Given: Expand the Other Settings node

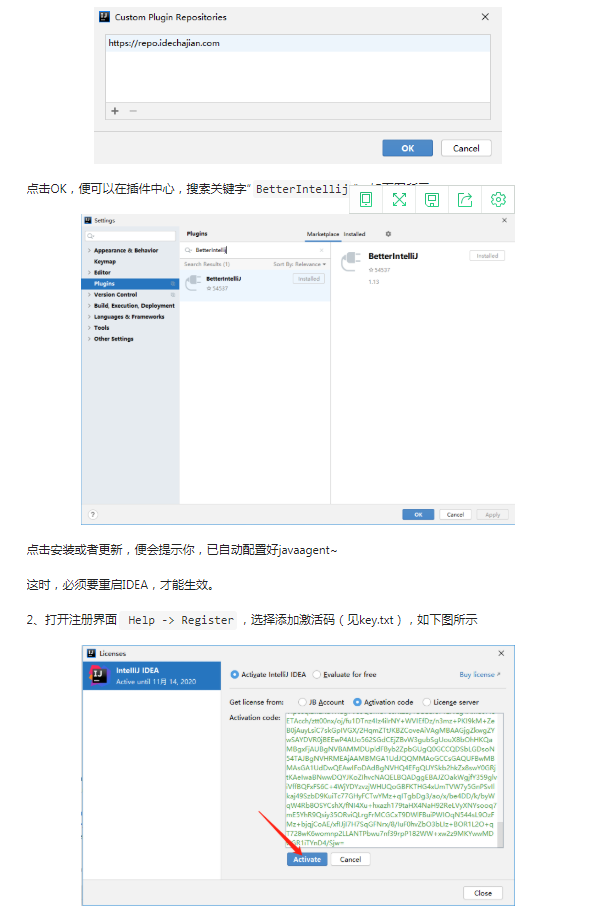Looking at the screenshot, I should point(89,339).
